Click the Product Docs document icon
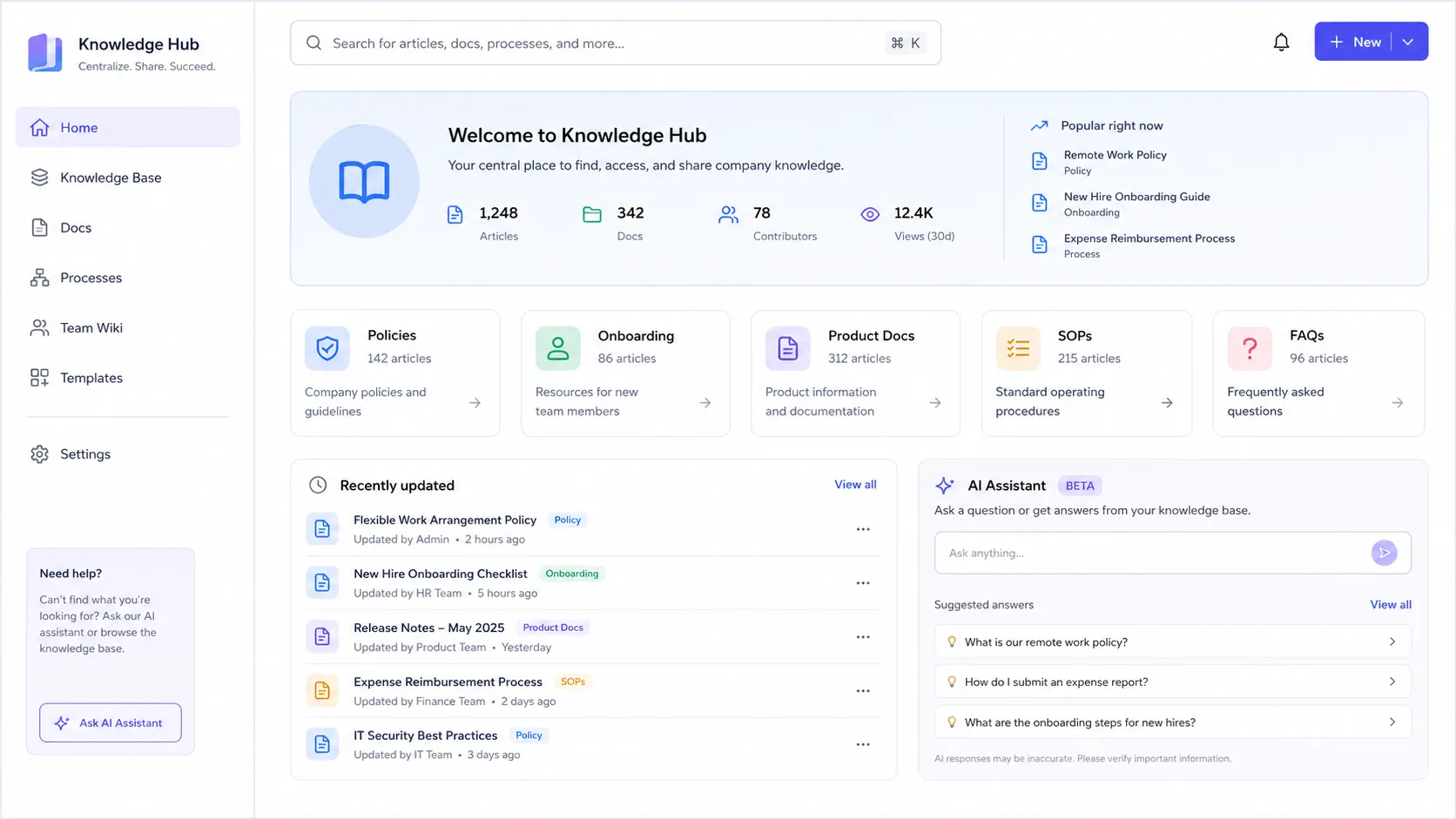The image size is (1456, 819). (x=788, y=348)
